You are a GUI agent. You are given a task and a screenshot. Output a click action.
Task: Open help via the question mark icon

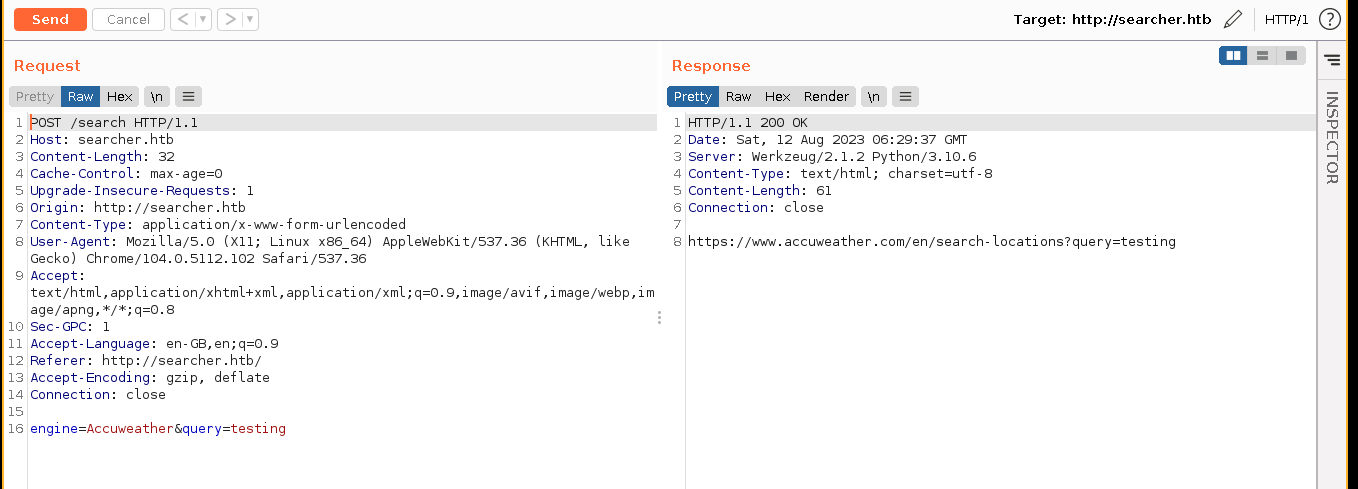(1329, 19)
